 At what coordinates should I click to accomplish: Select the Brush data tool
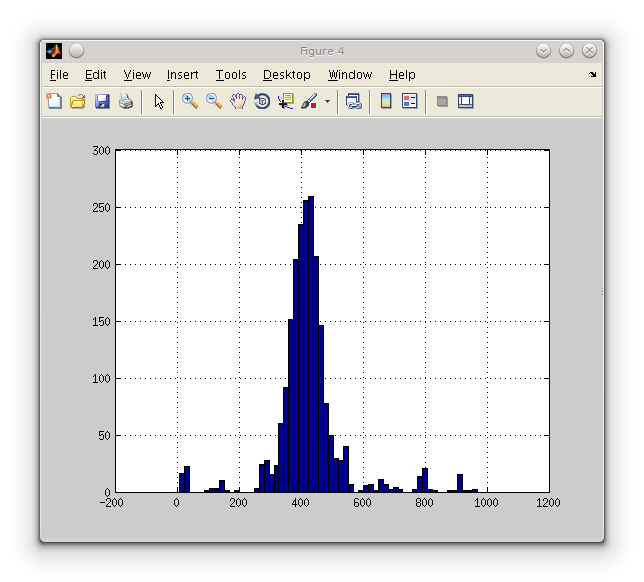tap(309, 101)
